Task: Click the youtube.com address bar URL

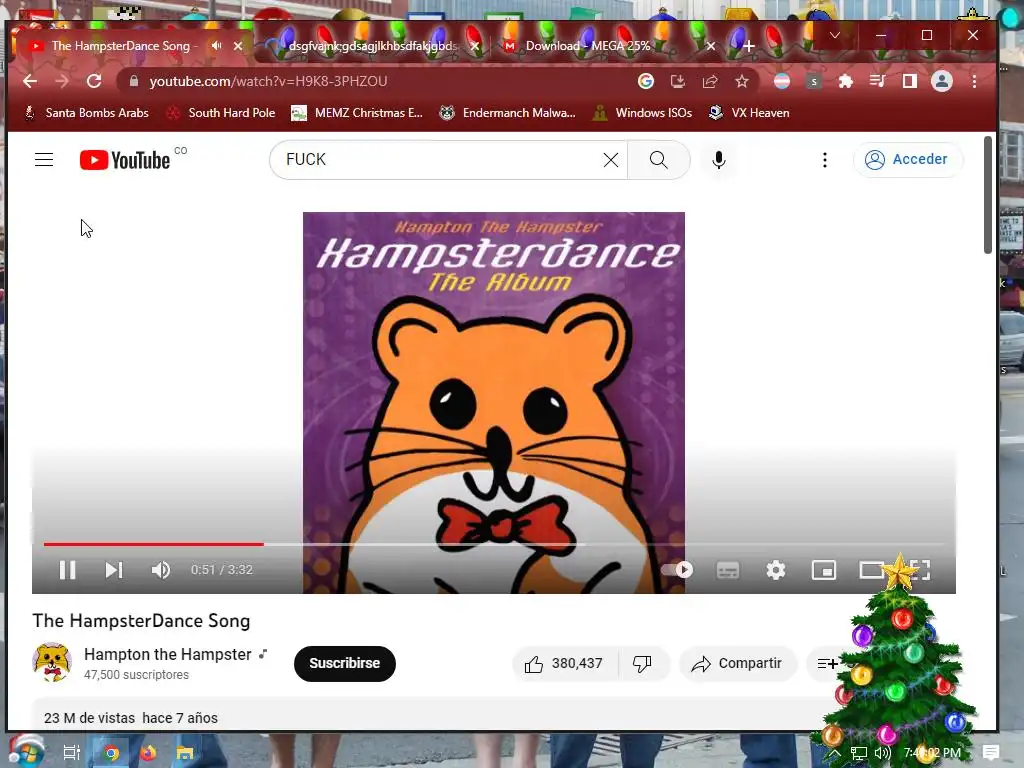Action: click(x=268, y=81)
